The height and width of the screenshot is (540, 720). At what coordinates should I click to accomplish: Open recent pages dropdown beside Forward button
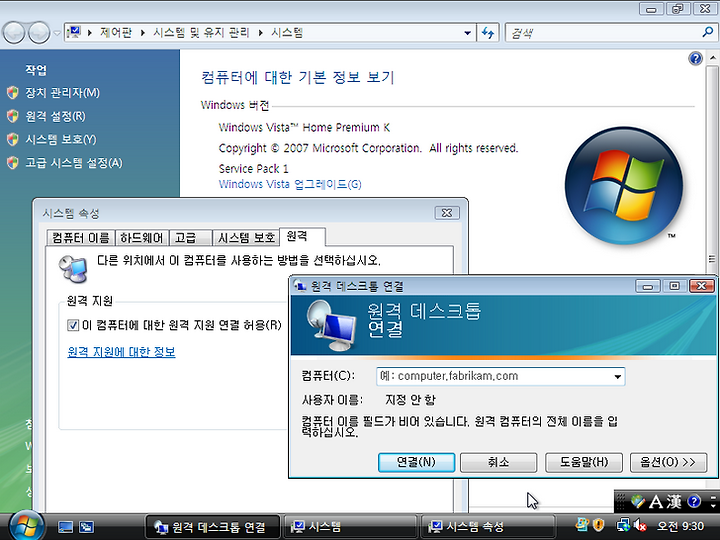point(56,33)
